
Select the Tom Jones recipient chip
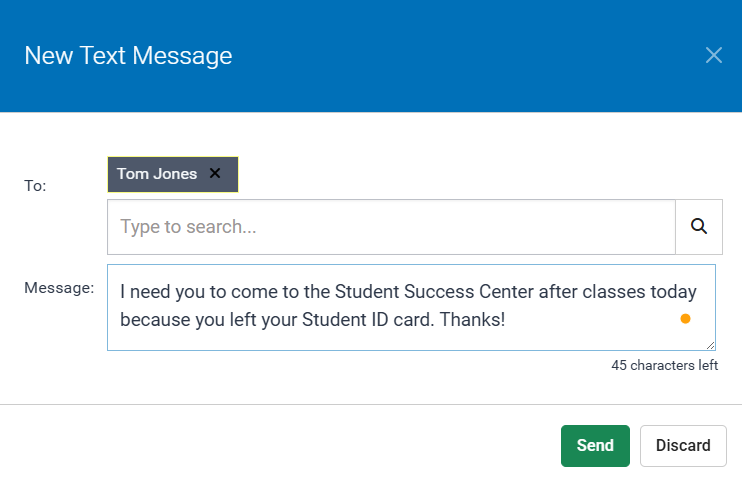coord(157,174)
